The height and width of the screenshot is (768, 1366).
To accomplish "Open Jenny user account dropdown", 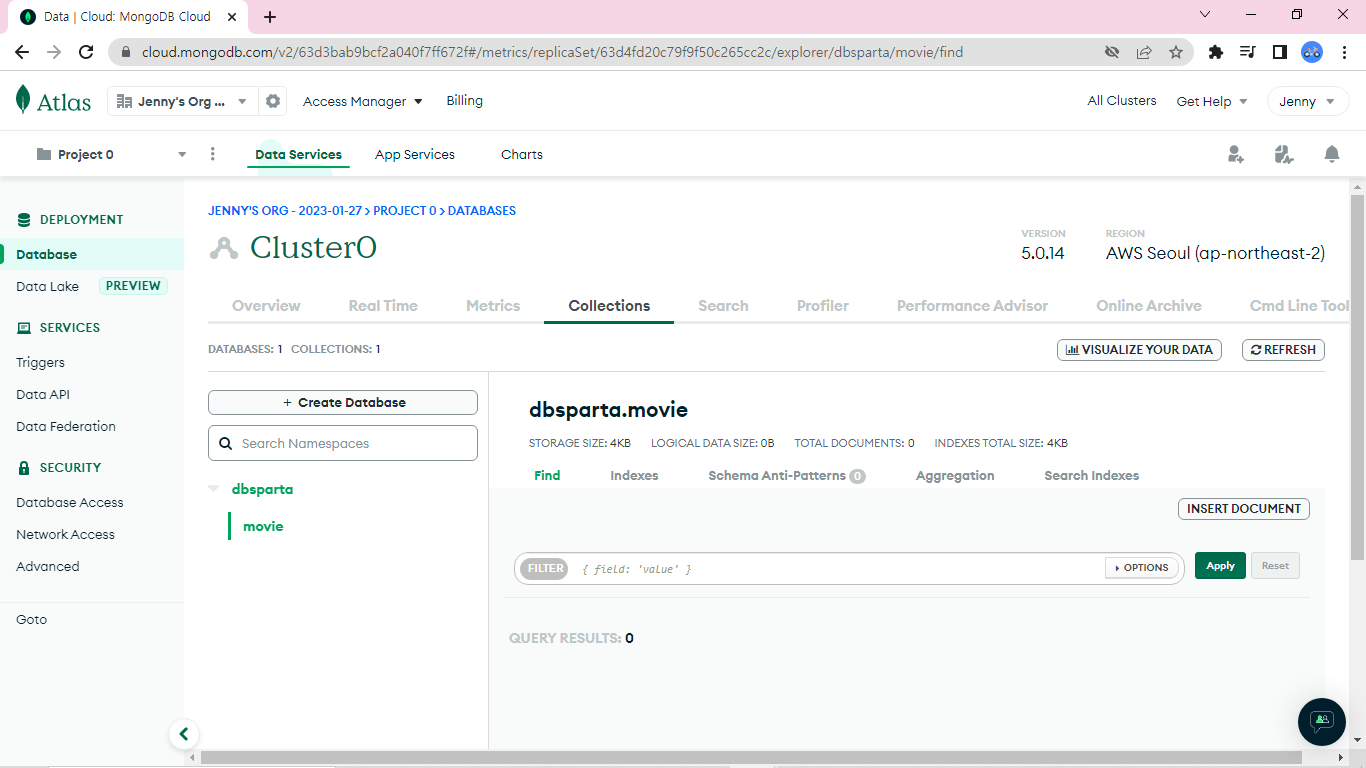I will coord(1308,101).
